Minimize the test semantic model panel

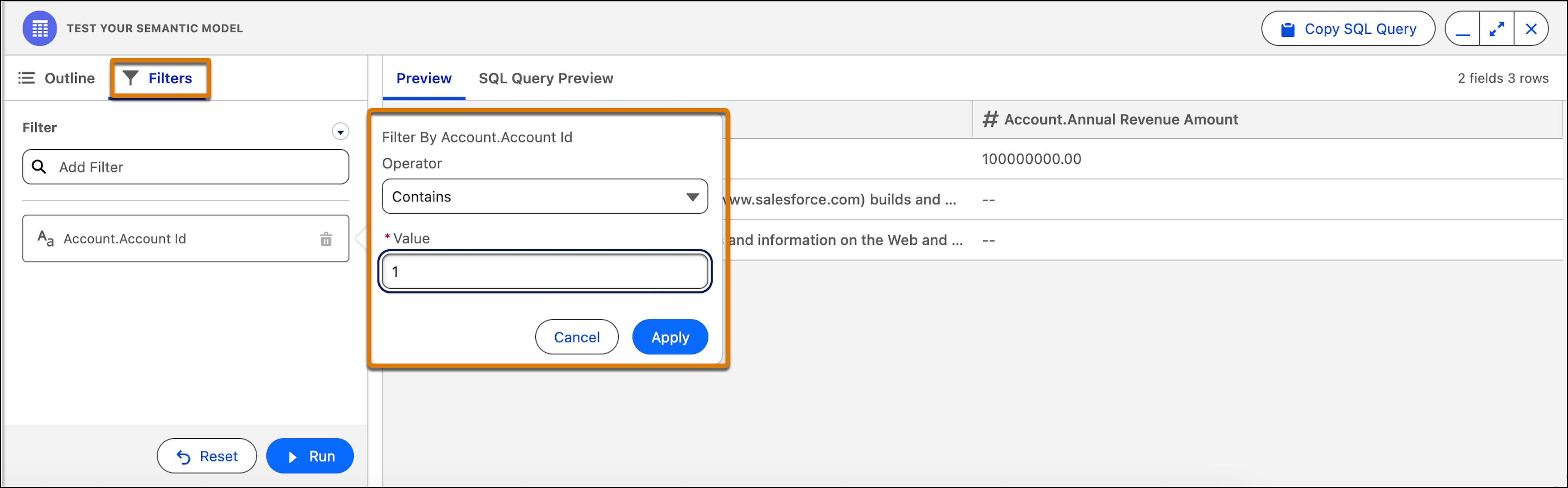(1463, 29)
